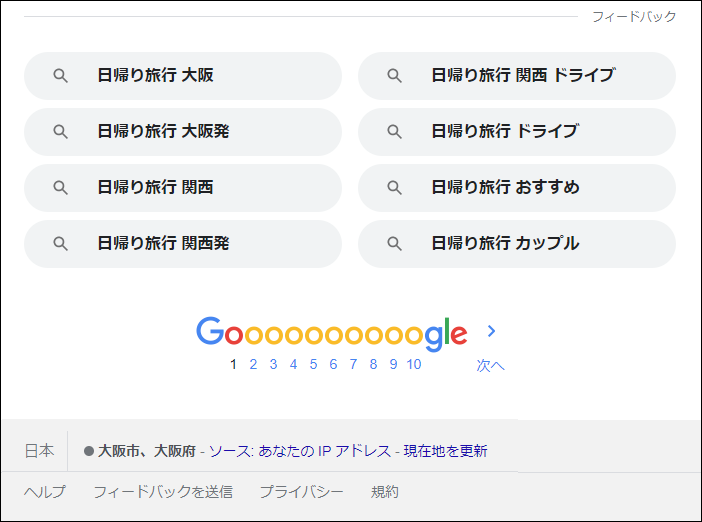The width and height of the screenshot is (702, 522).
Task: Click the next-page chevron arrow beside Google logo
Action: tap(491, 331)
